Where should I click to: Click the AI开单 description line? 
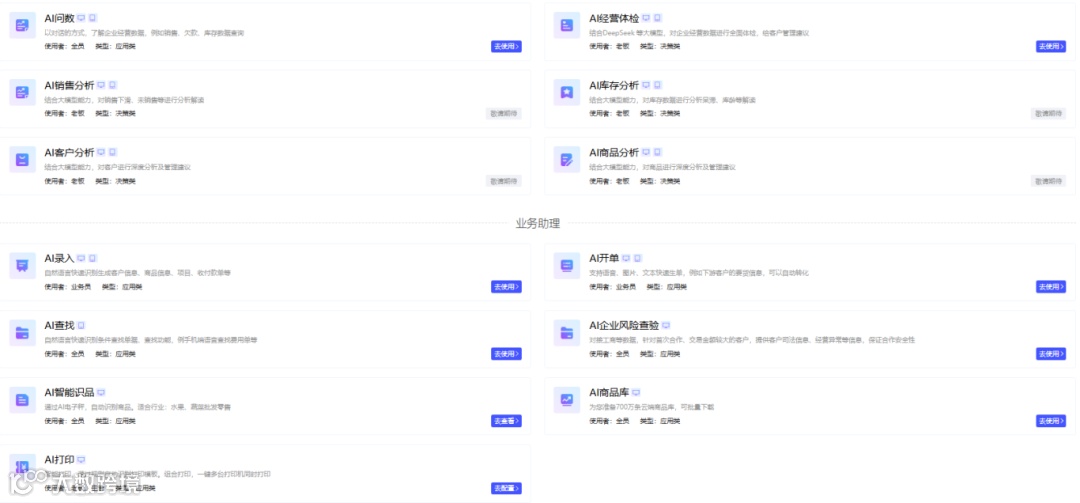[x=698, y=274]
